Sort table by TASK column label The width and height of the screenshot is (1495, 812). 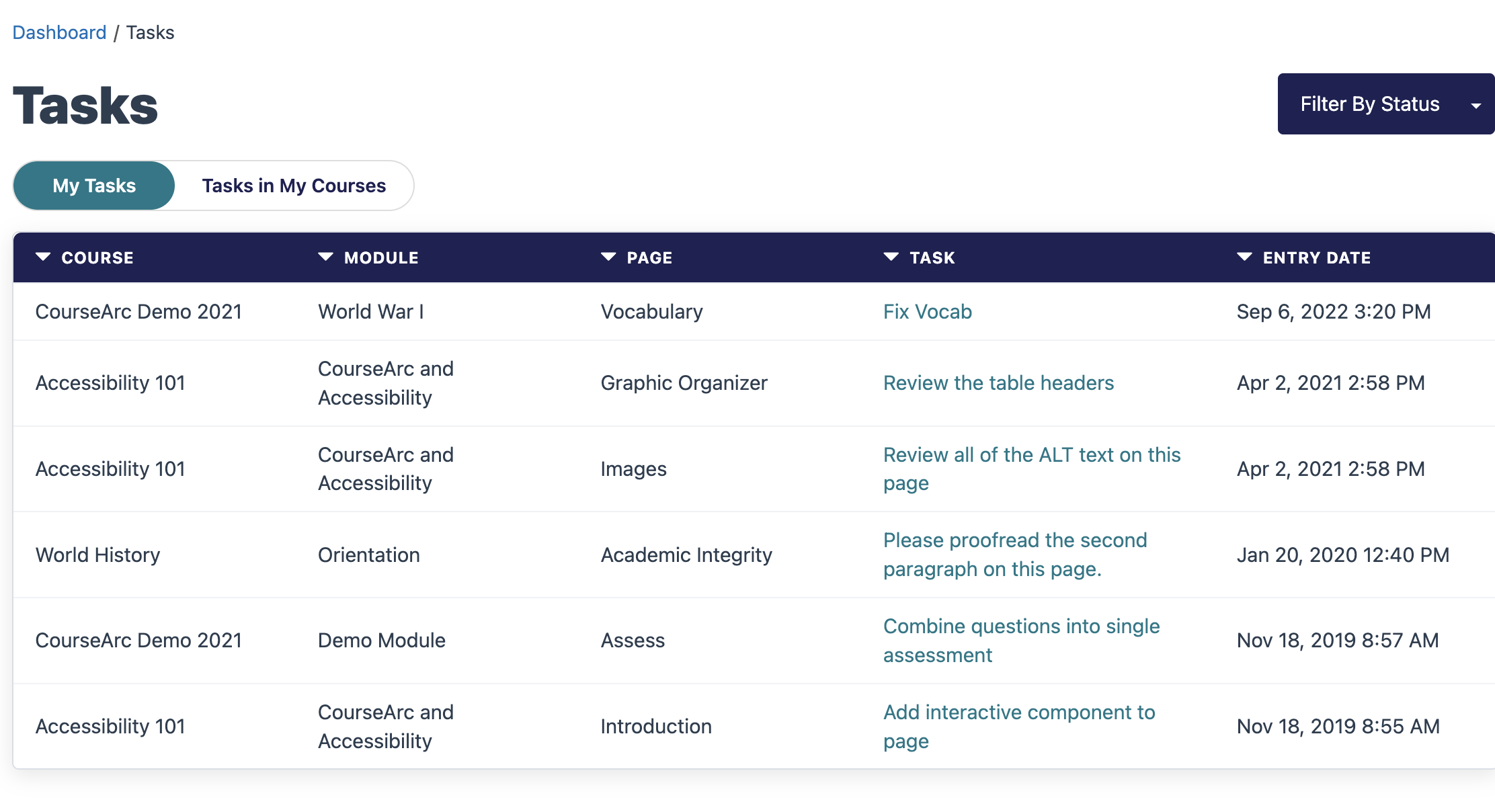pyautogui.click(x=932, y=257)
